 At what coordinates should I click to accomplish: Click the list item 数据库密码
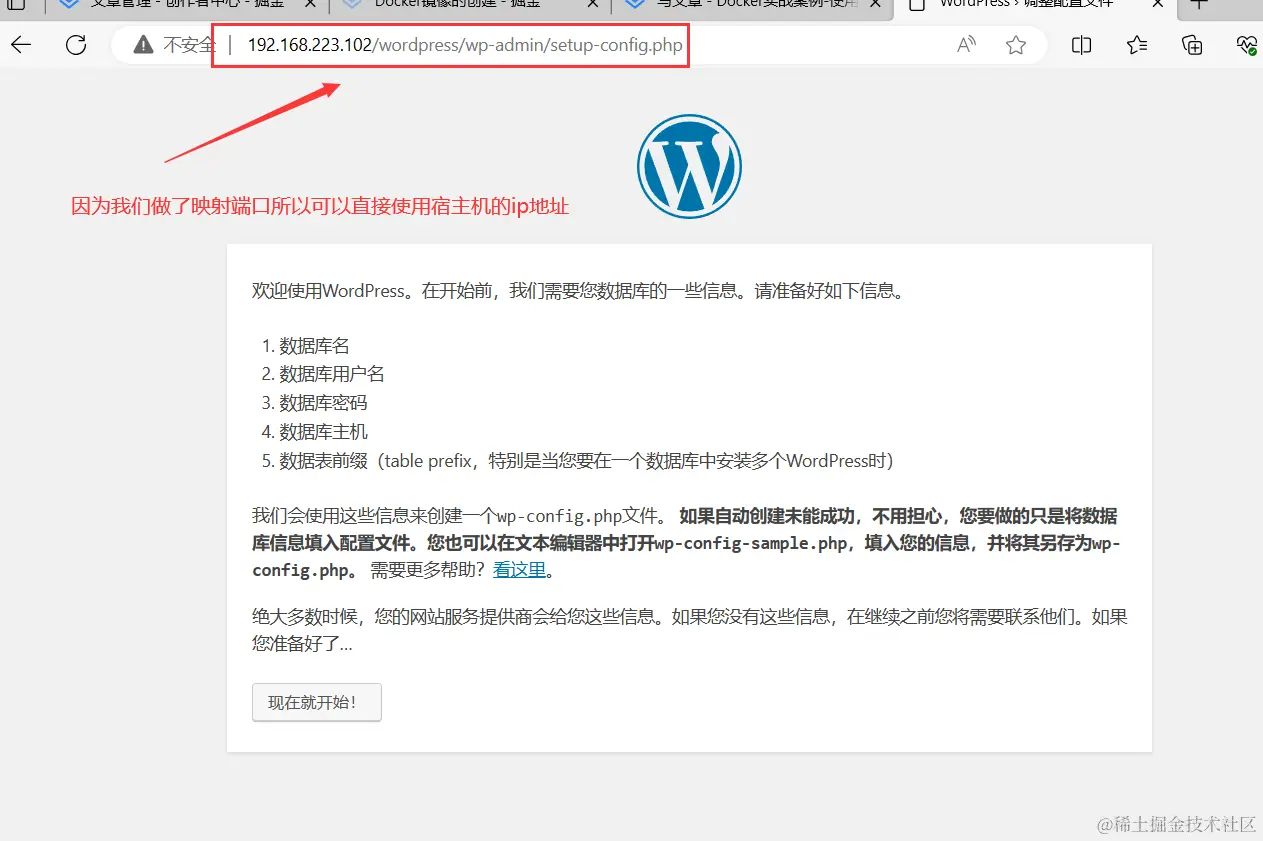(x=323, y=403)
